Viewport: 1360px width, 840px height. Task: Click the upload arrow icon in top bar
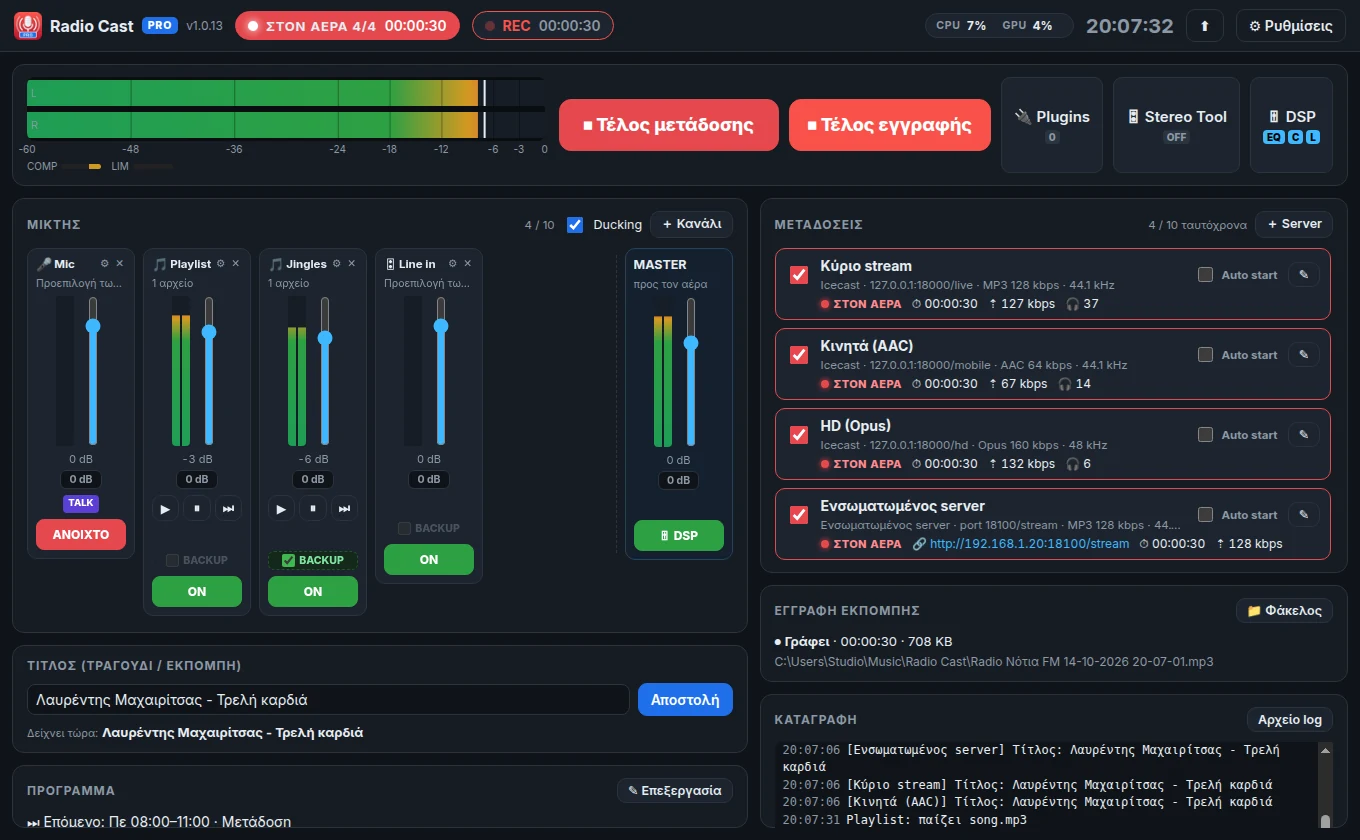[x=1205, y=26]
